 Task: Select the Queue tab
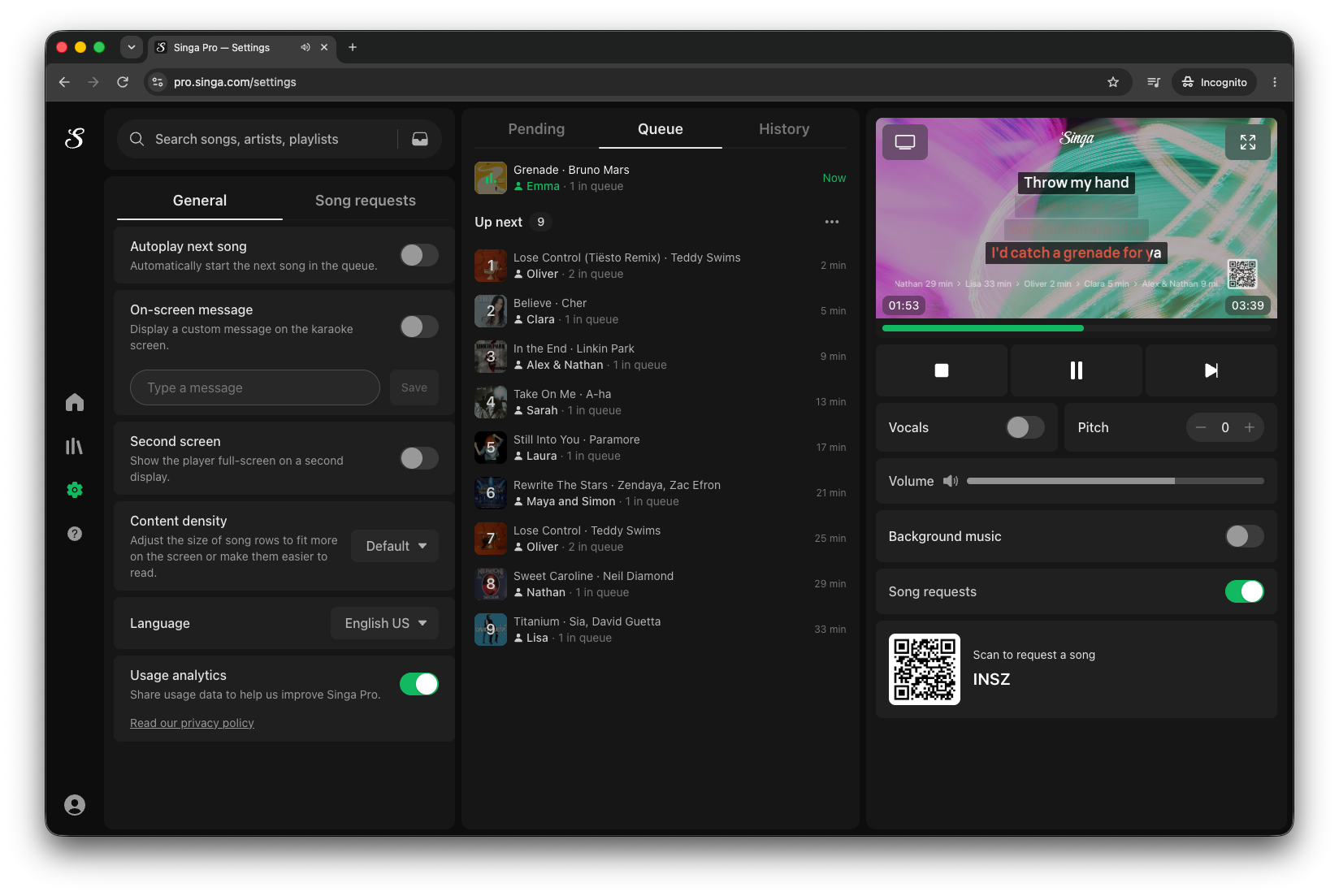point(661,129)
